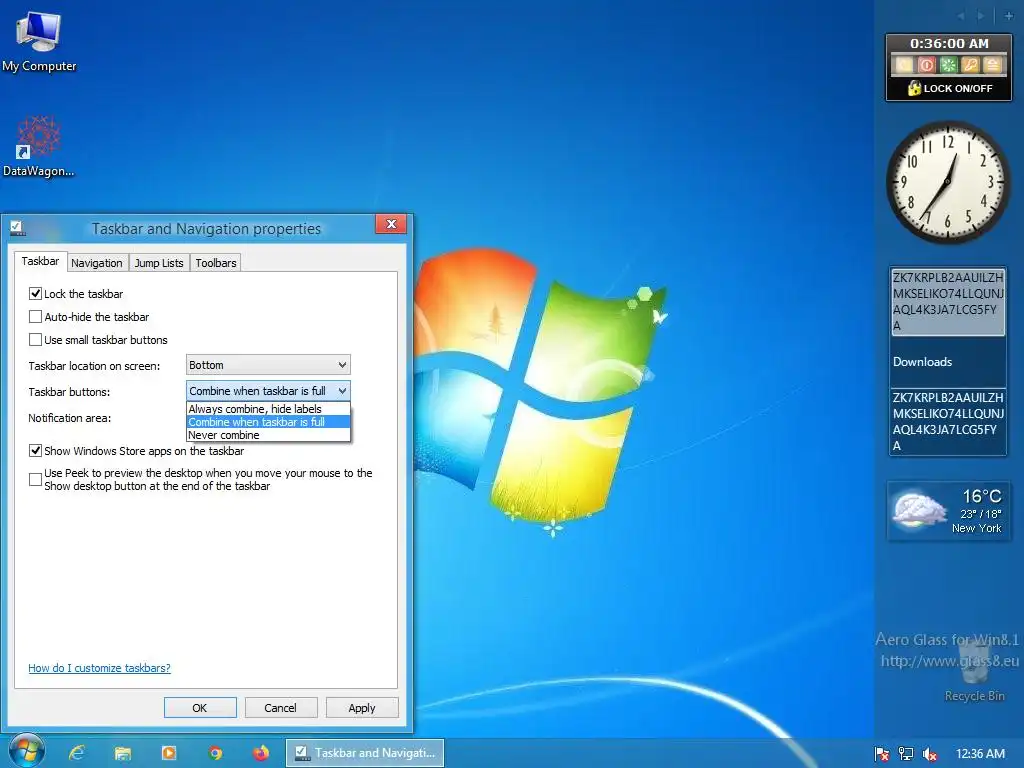Screen dimensions: 1024x768
Task: Click the 12:36 AM taskbar clock
Action: pyautogui.click(x=980, y=754)
